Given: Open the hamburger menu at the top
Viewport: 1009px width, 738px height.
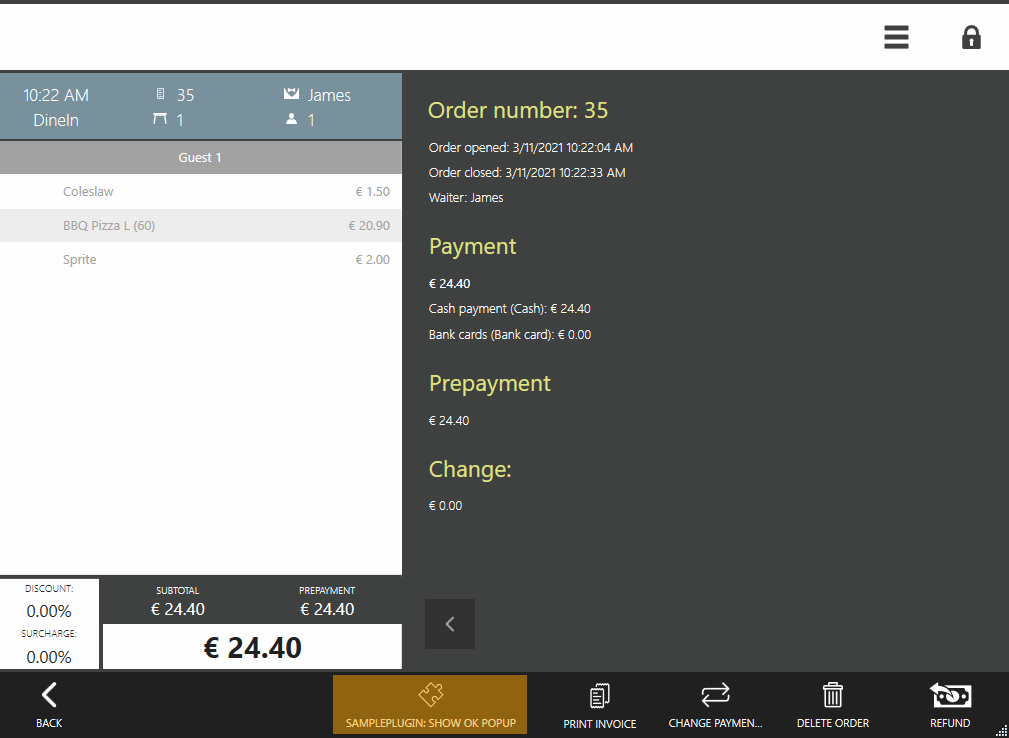Looking at the screenshot, I should [x=896, y=37].
